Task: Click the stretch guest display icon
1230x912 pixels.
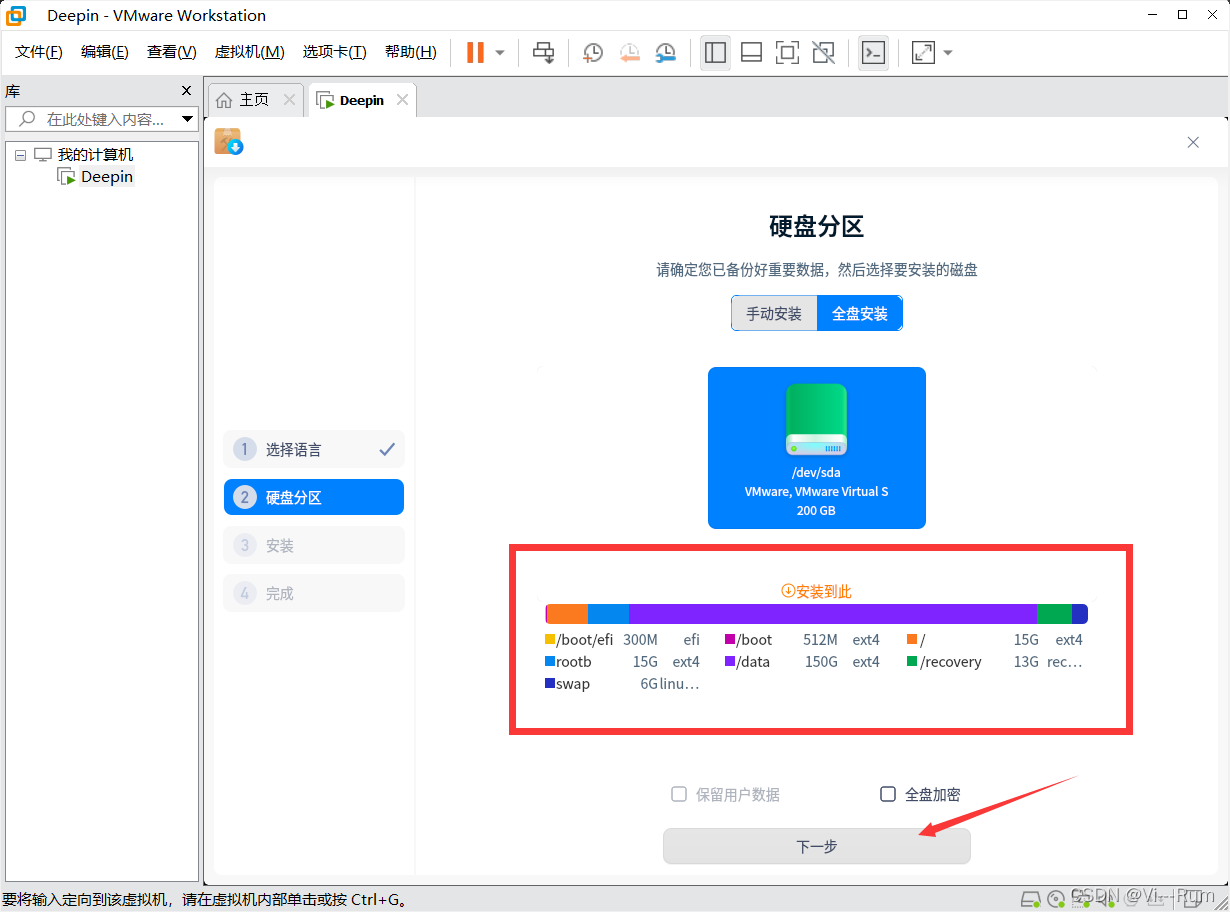Action: click(923, 53)
